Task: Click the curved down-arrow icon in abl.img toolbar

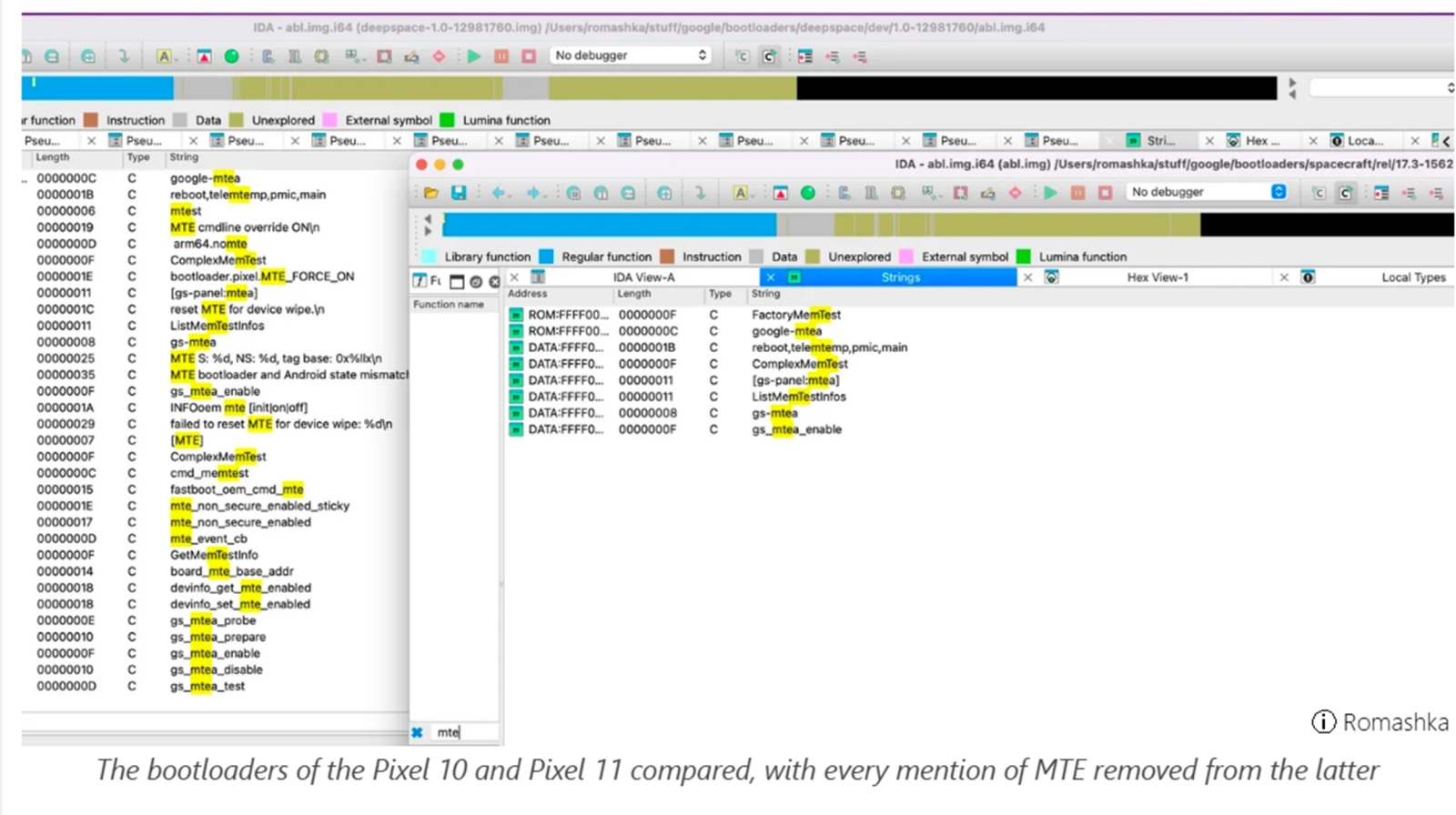Action: 700,193
